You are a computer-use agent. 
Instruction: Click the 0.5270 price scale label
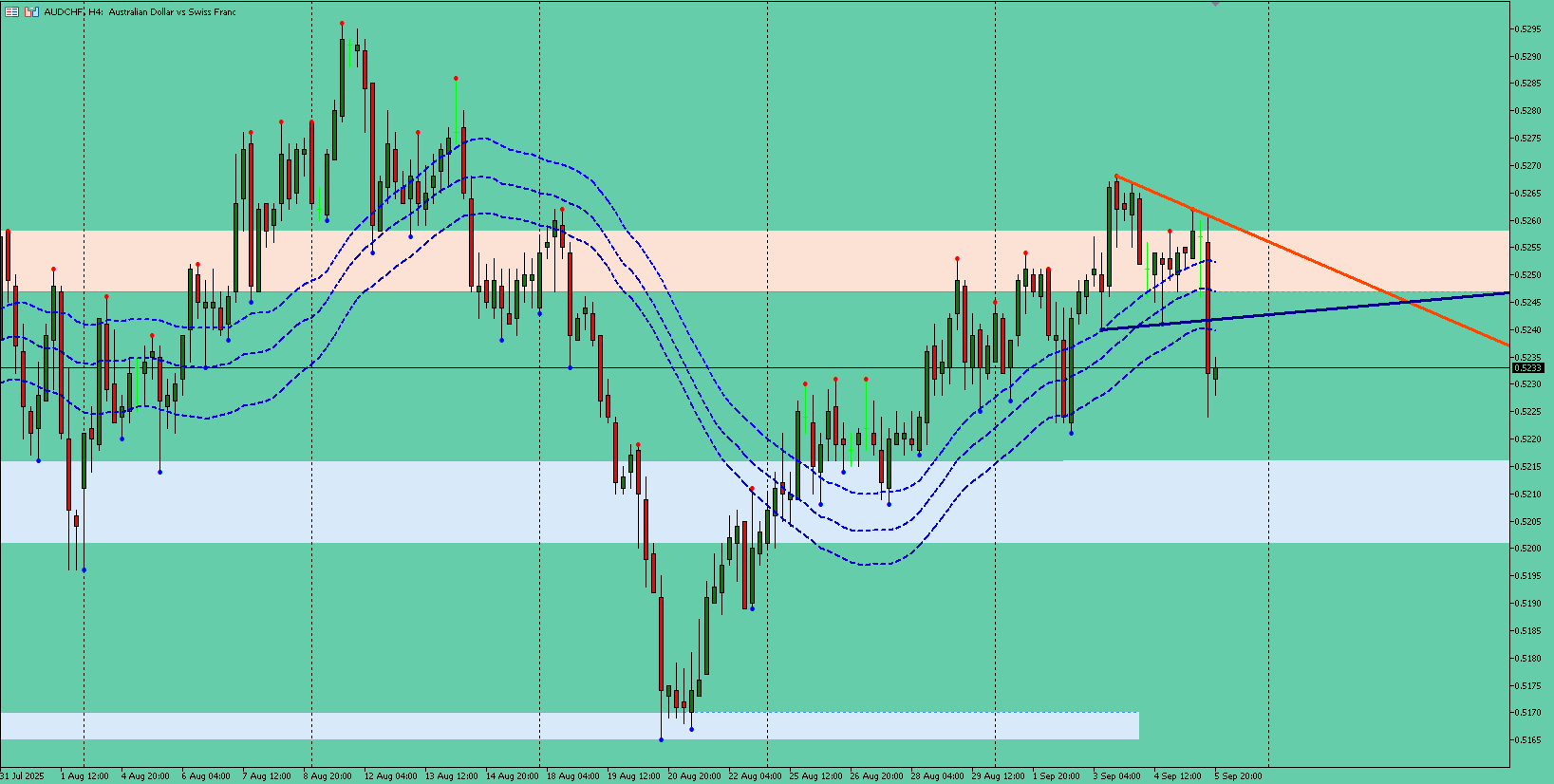pyautogui.click(x=1527, y=166)
